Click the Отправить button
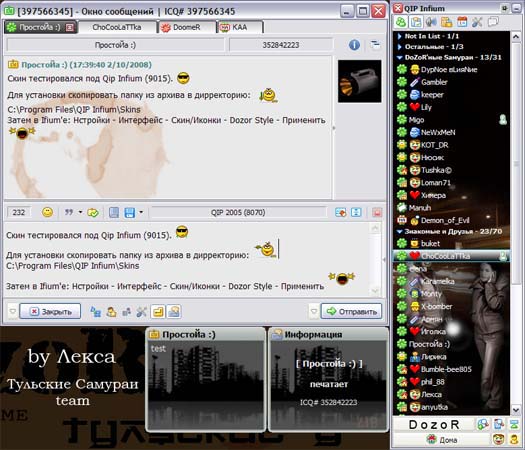 [x=352, y=311]
